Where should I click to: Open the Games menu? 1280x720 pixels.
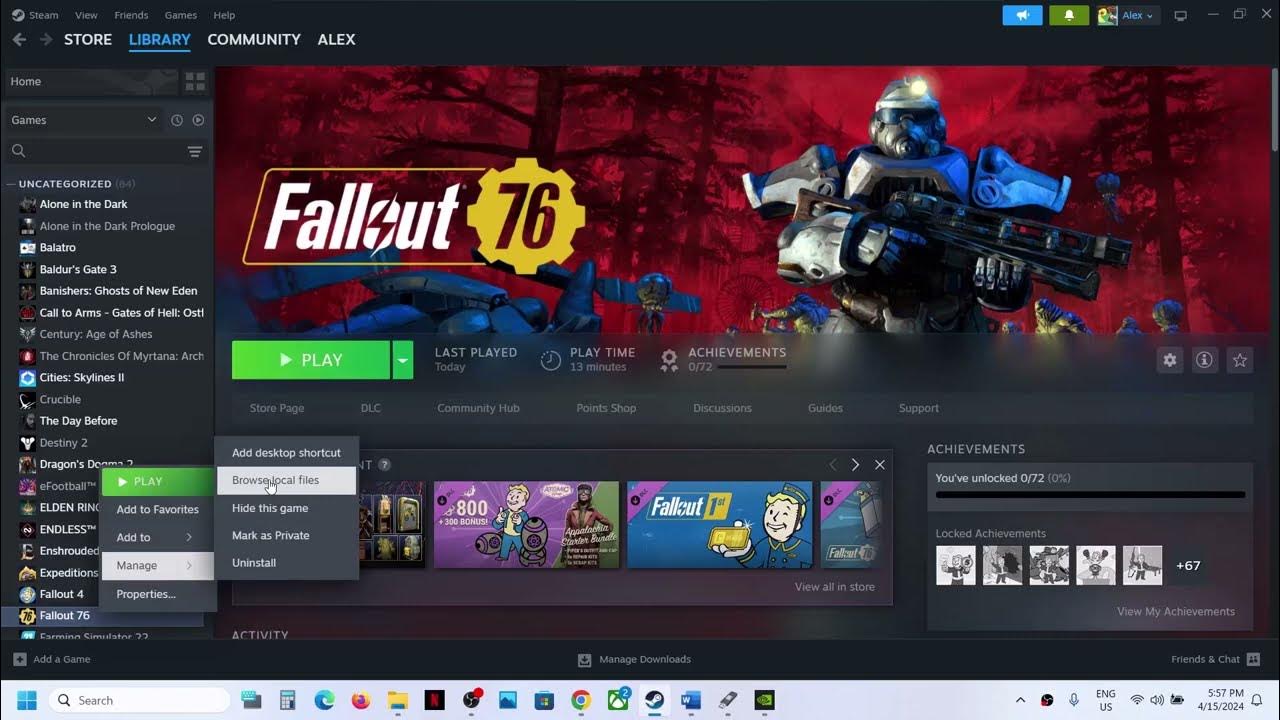pyautogui.click(x=180, y=15)
